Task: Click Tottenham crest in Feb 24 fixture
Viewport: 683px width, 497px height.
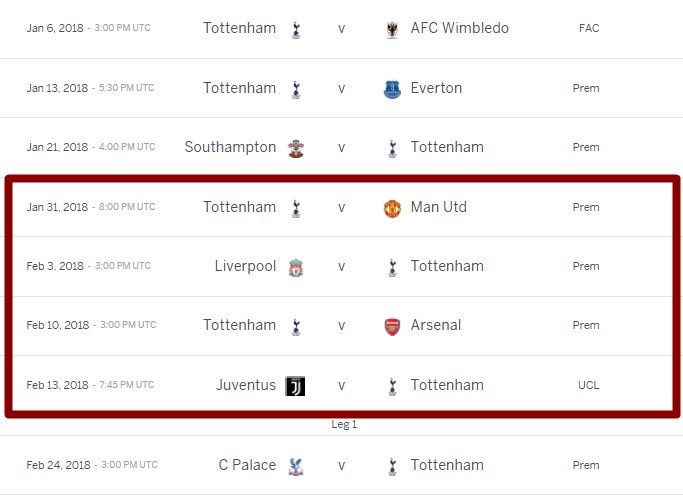Action: point(392,466)
